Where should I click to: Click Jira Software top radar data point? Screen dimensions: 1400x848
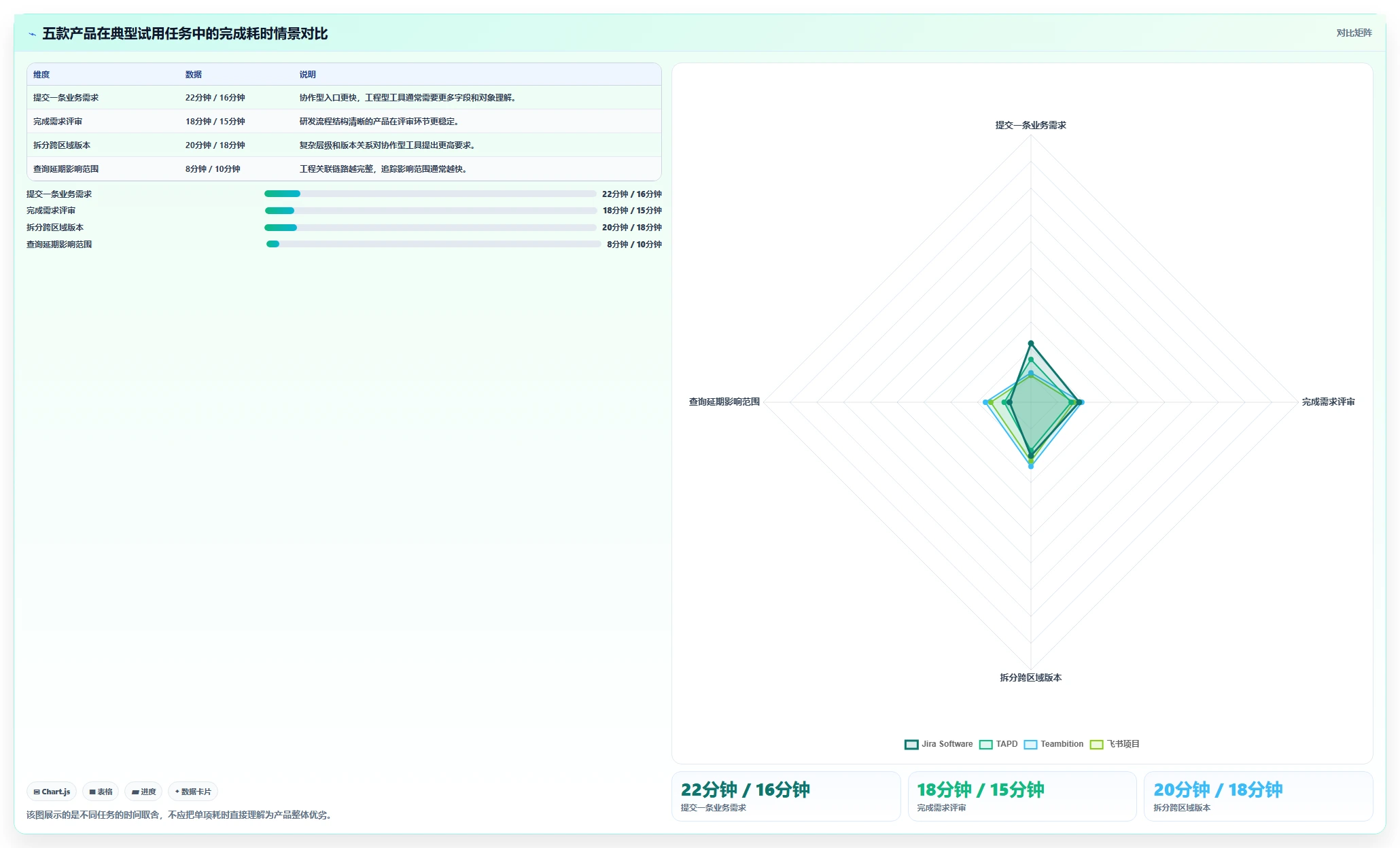pyautogui.click(x=1030, y=343)
